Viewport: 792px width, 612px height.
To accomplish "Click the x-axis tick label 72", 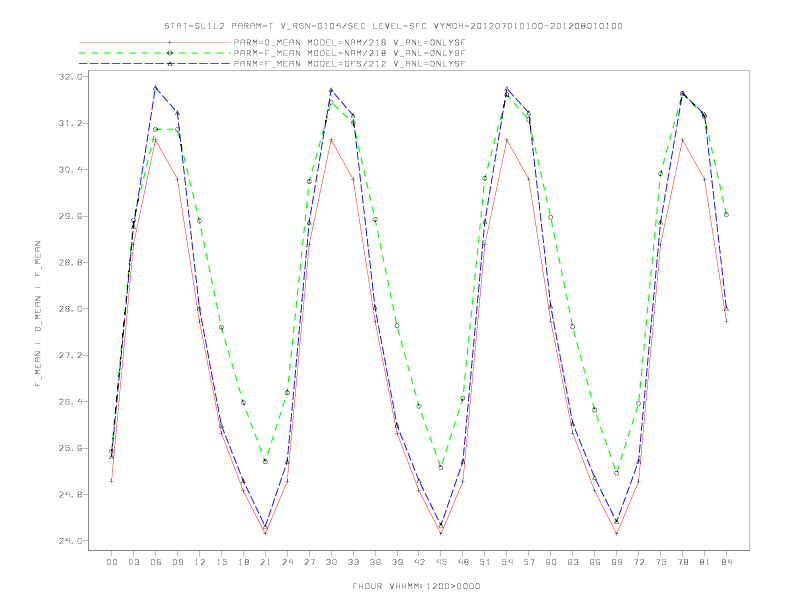I will (x=639, y=562).
